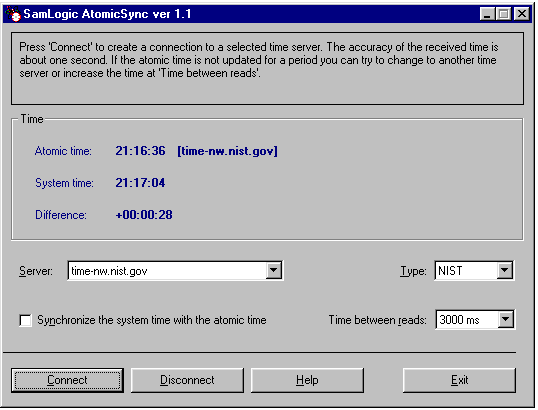Image resolution: width=538 pixels, height=410 pixels.
Task: Click the AtomicSync app icon in title bar
Action: point(13,14)
